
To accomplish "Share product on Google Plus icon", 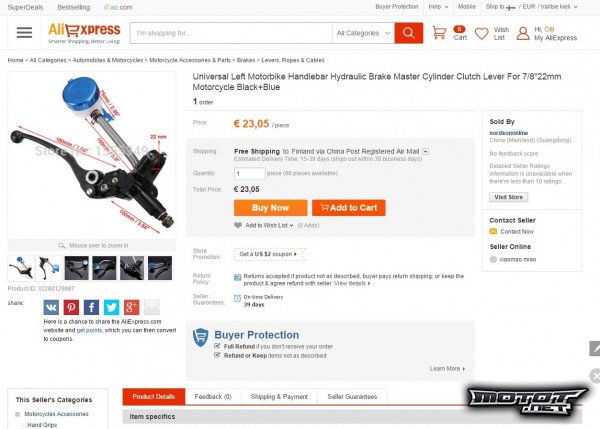I will (x=132, y=307).
